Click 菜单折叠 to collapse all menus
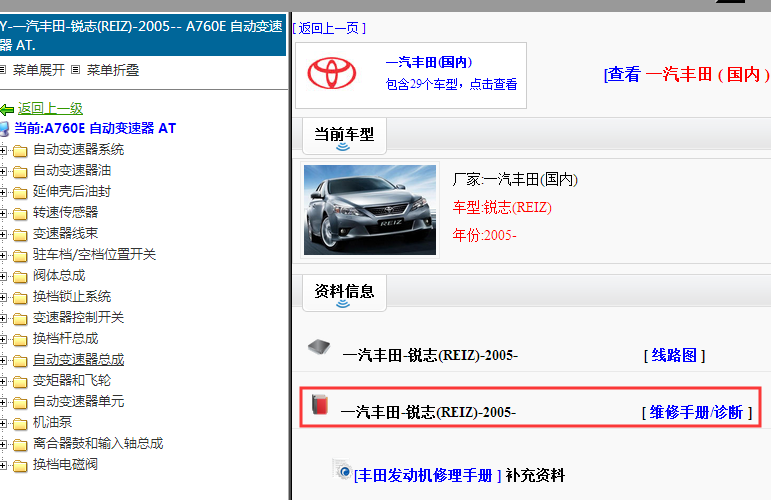The image size is (771, 500). (113, 70)
